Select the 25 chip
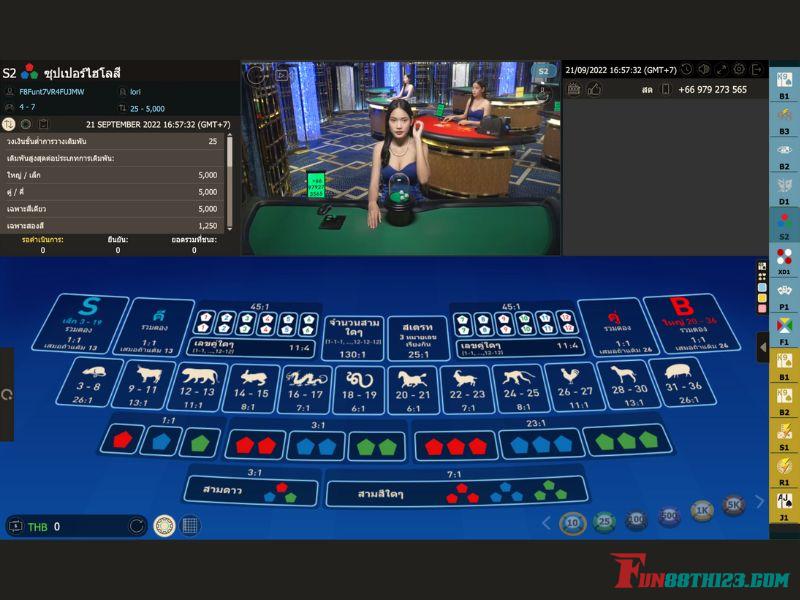This screenshot has width=800, height=600. tap(604, 521)
